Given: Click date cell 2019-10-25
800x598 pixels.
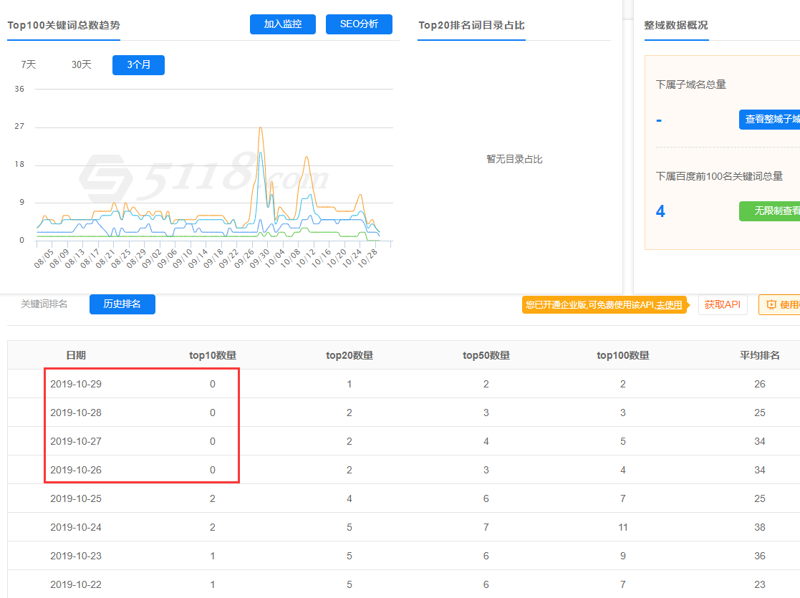Looking at the screenshot, I should coord(76,498).
